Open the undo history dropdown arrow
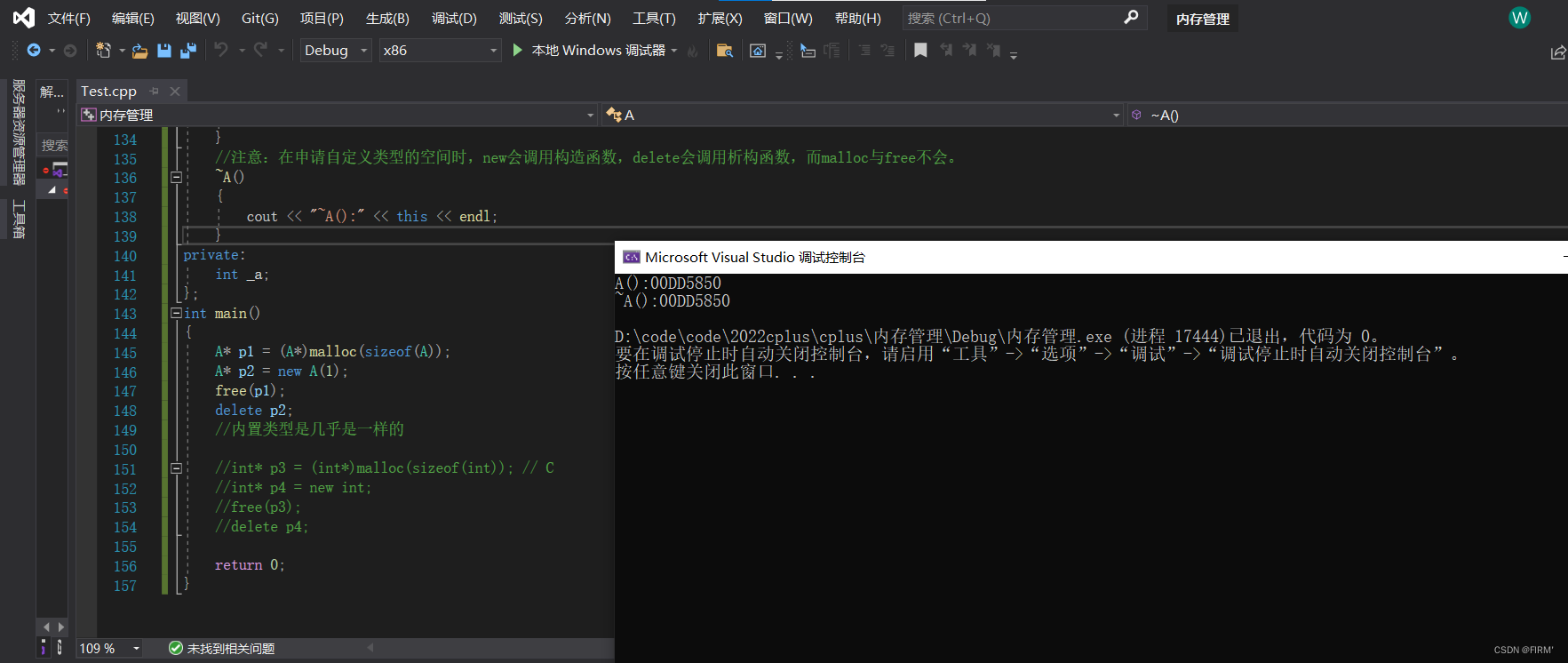 pyautogui.click(x=241, y=51)
